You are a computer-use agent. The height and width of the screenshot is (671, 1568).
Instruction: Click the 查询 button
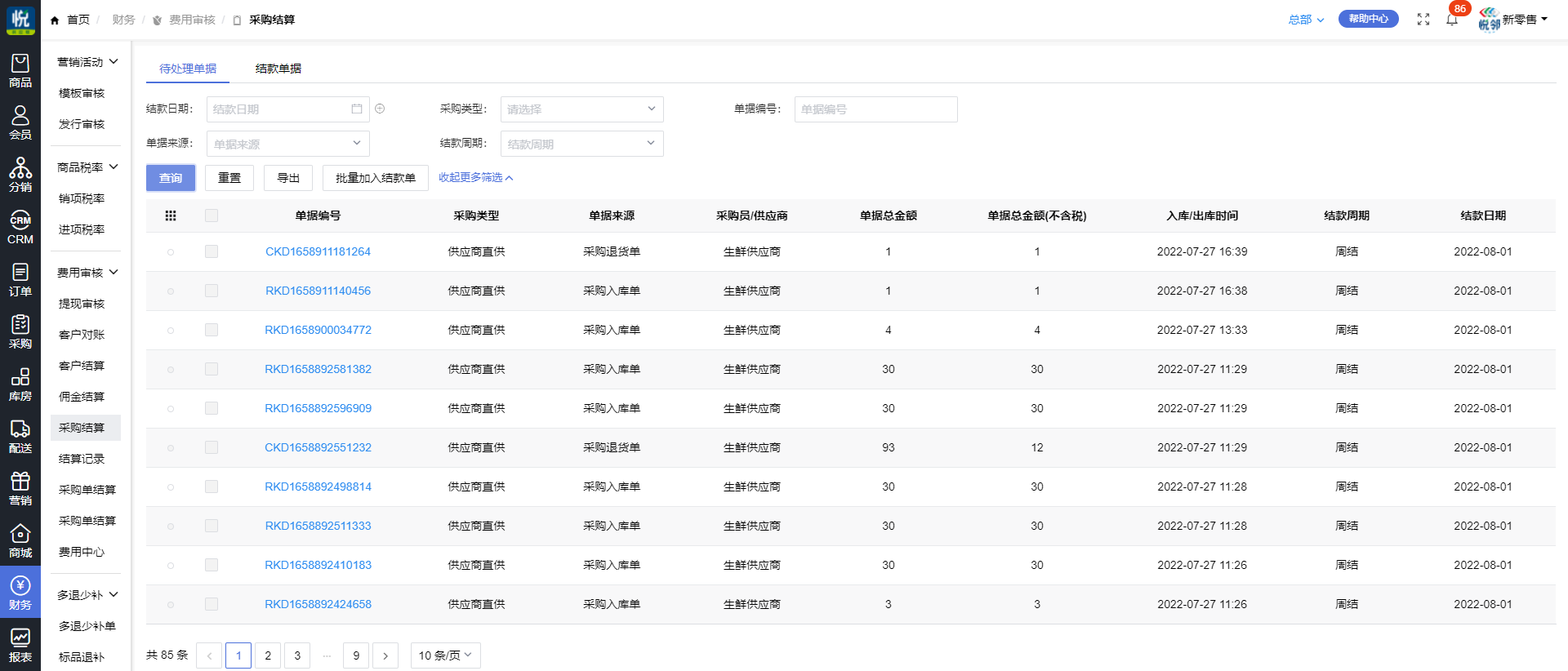pos(171,178)
